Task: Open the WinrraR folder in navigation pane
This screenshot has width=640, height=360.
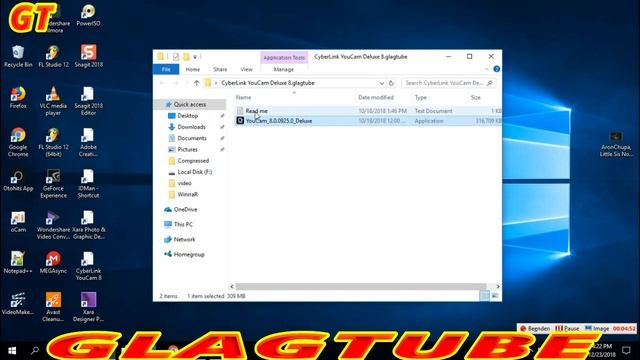Action: [x=187, y=194]
